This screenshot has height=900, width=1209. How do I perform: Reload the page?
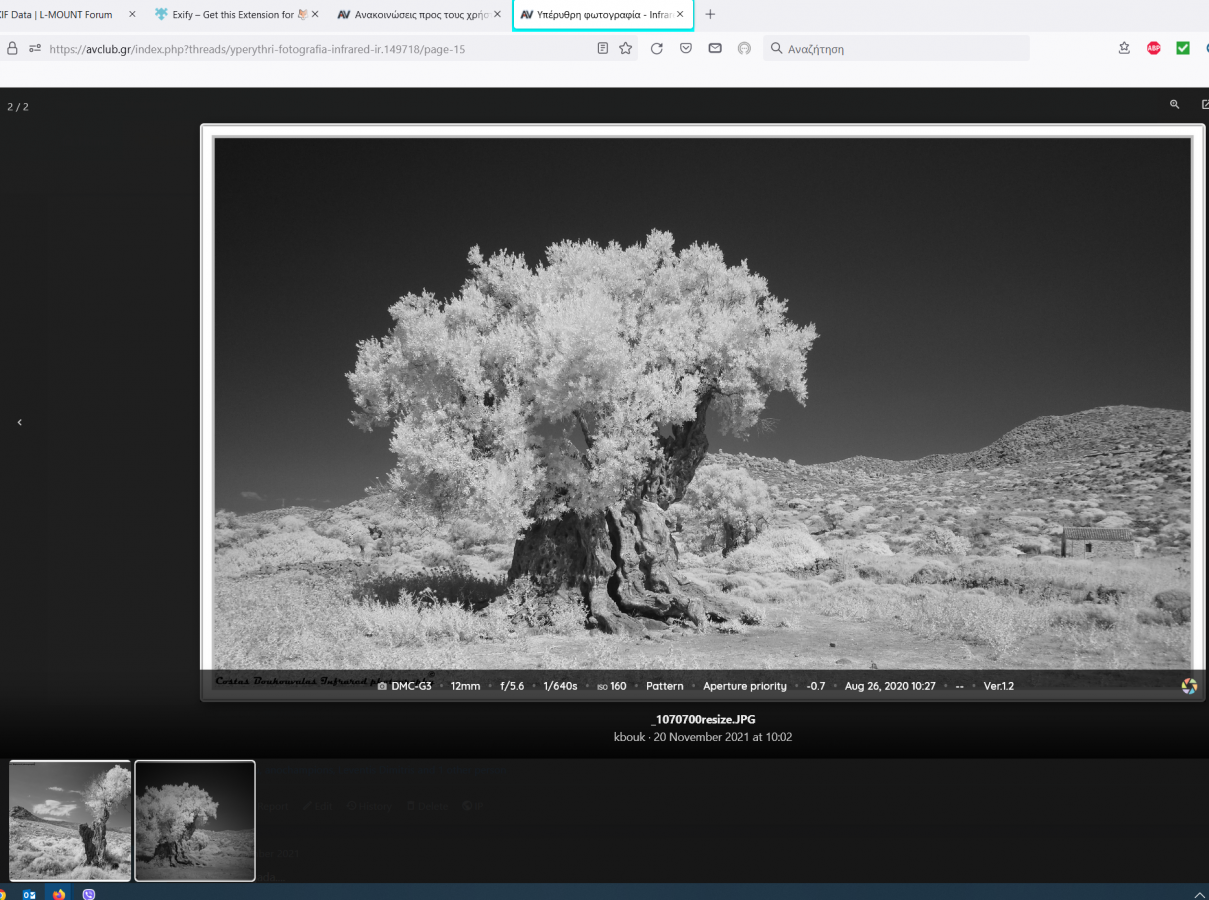click(x=657, y=48)
